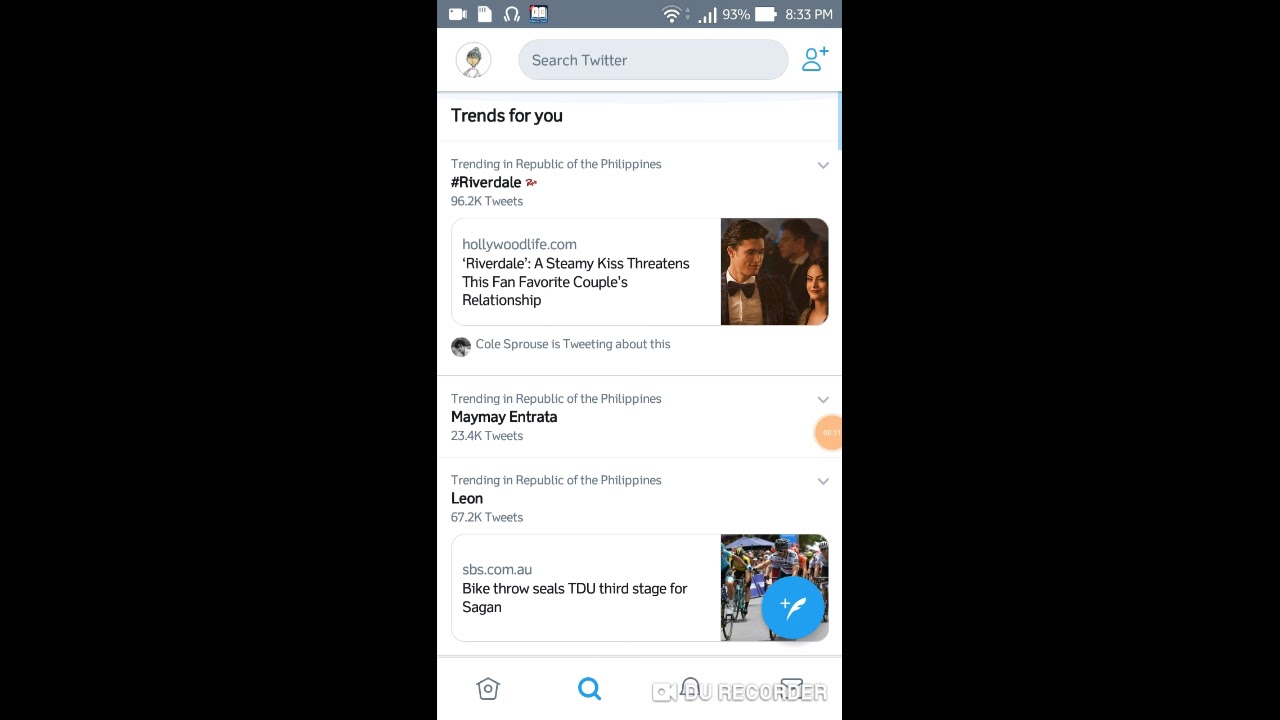Tap headphones status bar icon
This screenshot has width=1280, height=720.
[512, 14]
